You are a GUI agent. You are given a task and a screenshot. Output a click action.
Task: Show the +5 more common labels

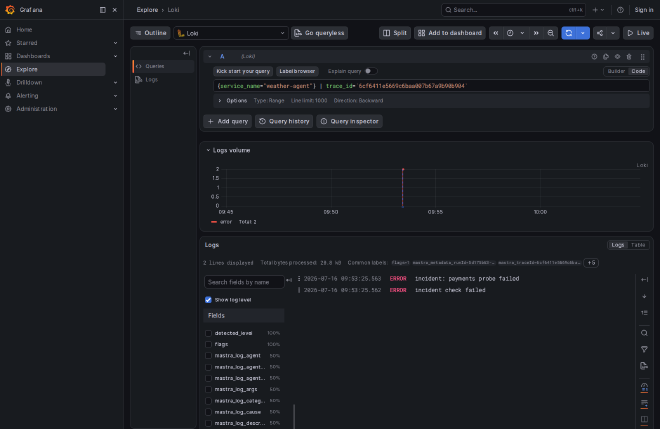[591, 263]
